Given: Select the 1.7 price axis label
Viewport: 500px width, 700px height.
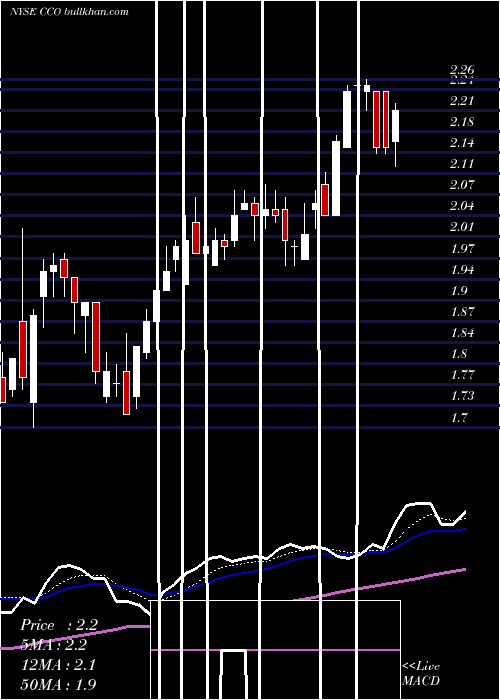Looking at the screenshot, I should pyautogui.click(x=459, y=417).
